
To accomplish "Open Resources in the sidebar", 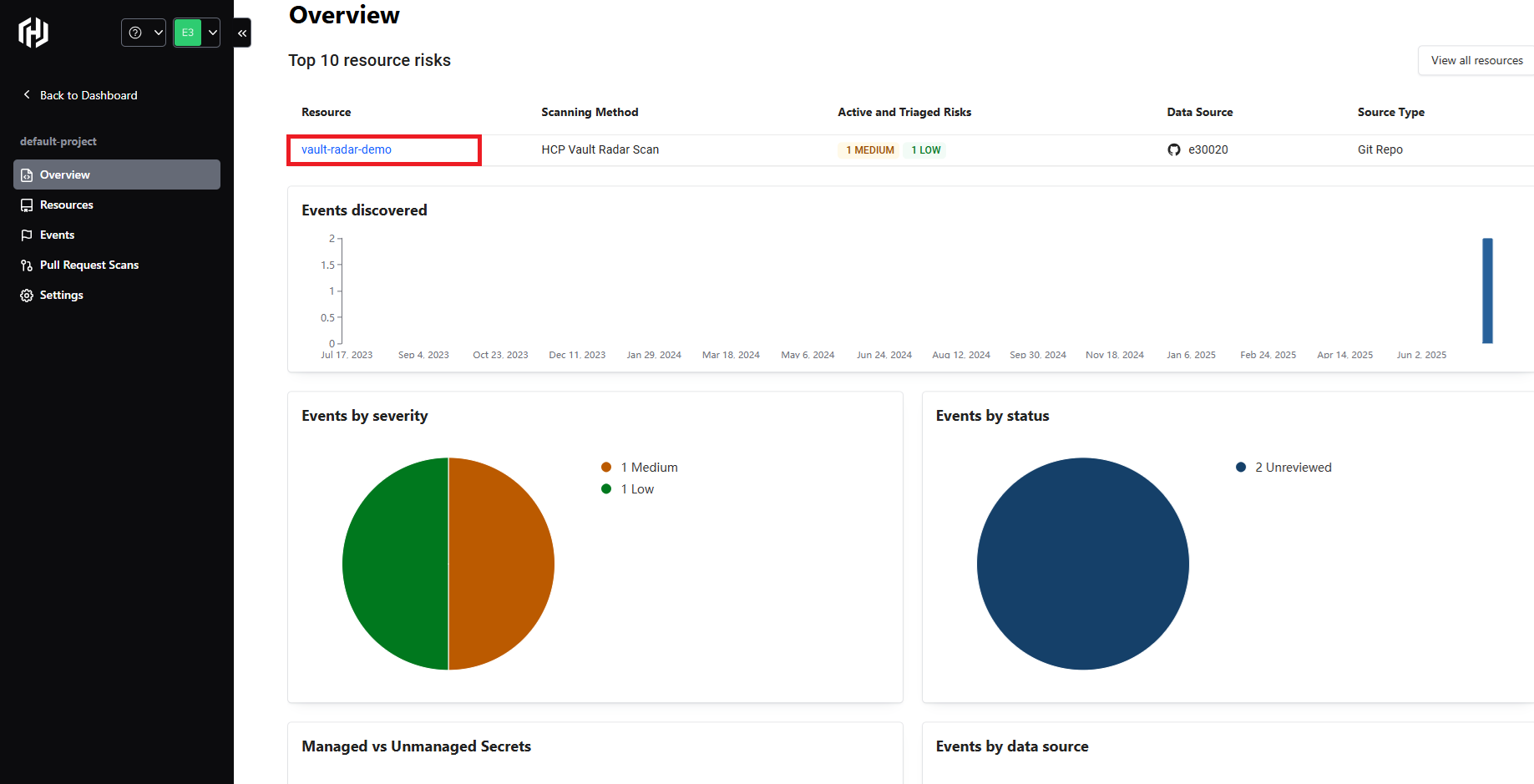I will pos(117,205).
